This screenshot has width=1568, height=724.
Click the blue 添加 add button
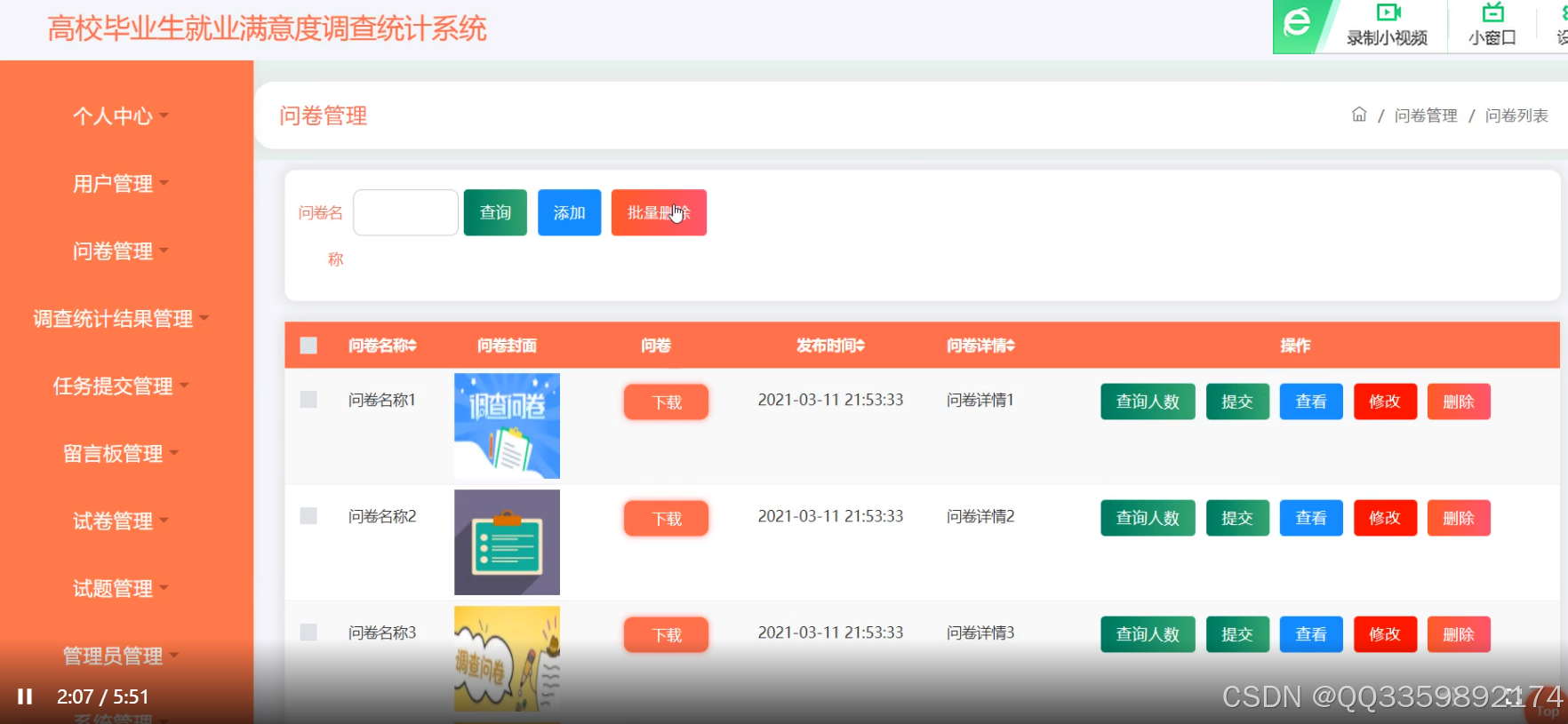tap(569, 212)
